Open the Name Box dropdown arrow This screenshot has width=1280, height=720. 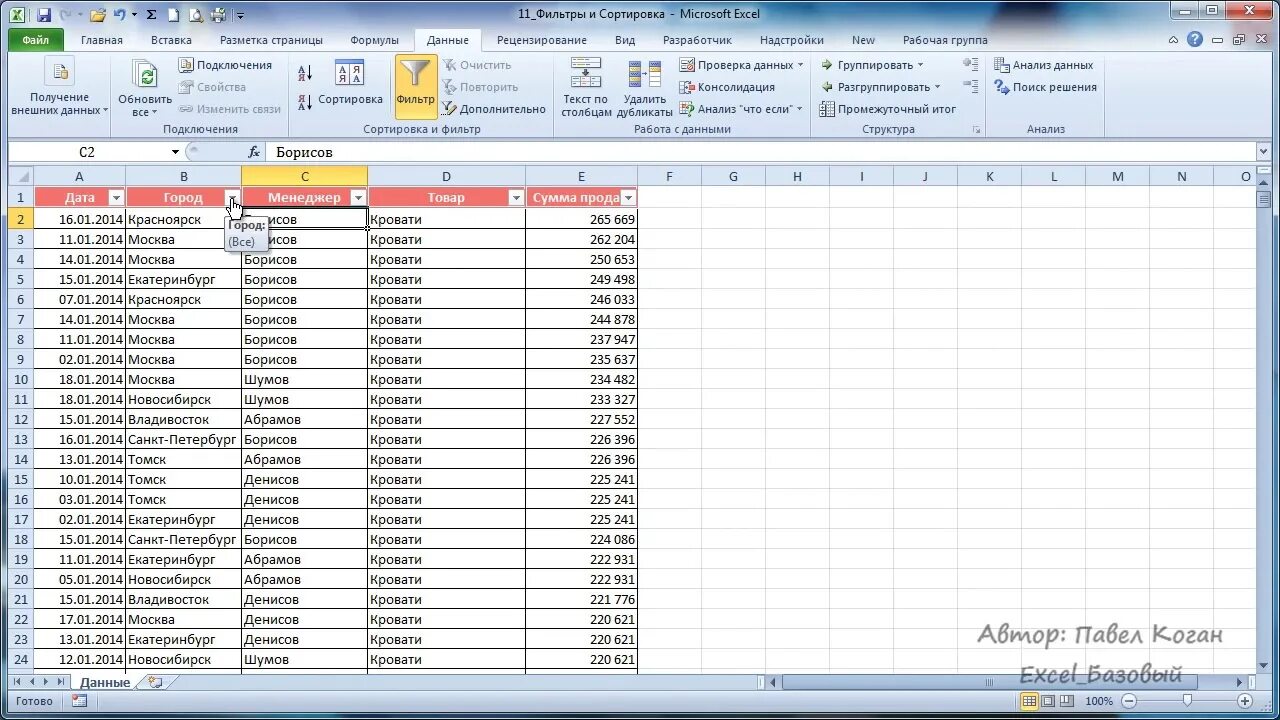(x=175, y=152)
